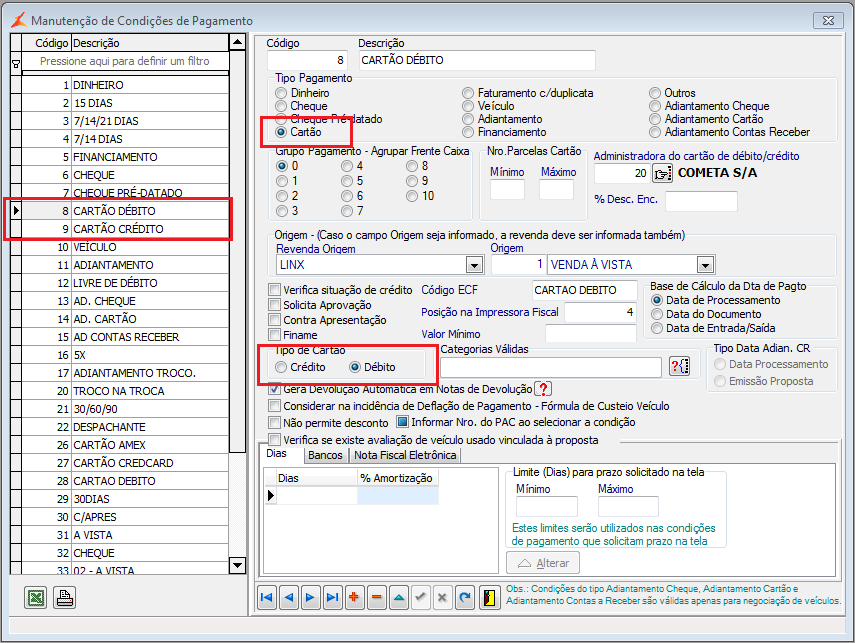The width and height of the screenshot is (855, 643).
Task: Select Veículo payment type
Action: pos(488,106)
